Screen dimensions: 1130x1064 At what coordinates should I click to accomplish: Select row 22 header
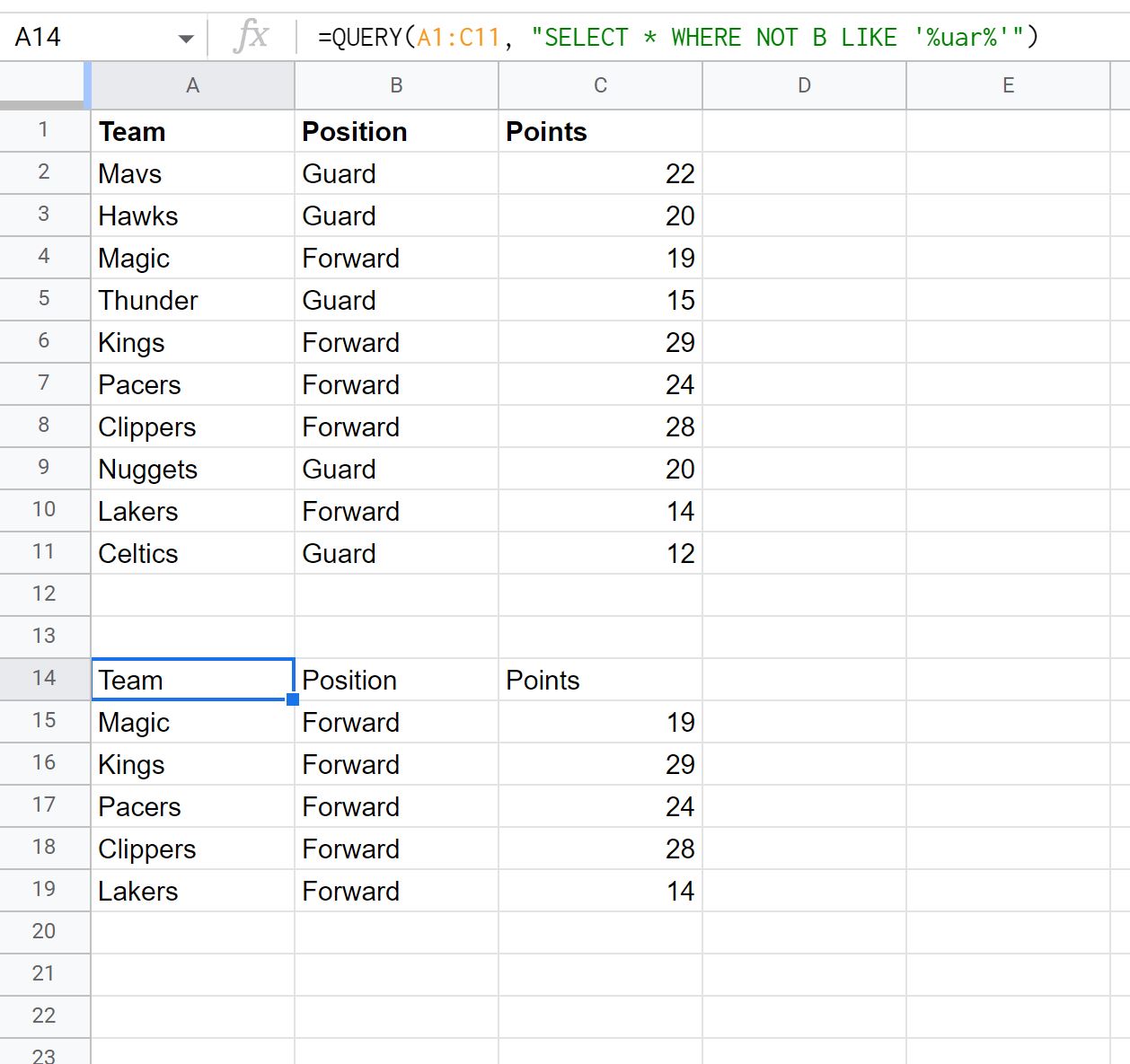pyautogui.click(x=44, y=1016)
